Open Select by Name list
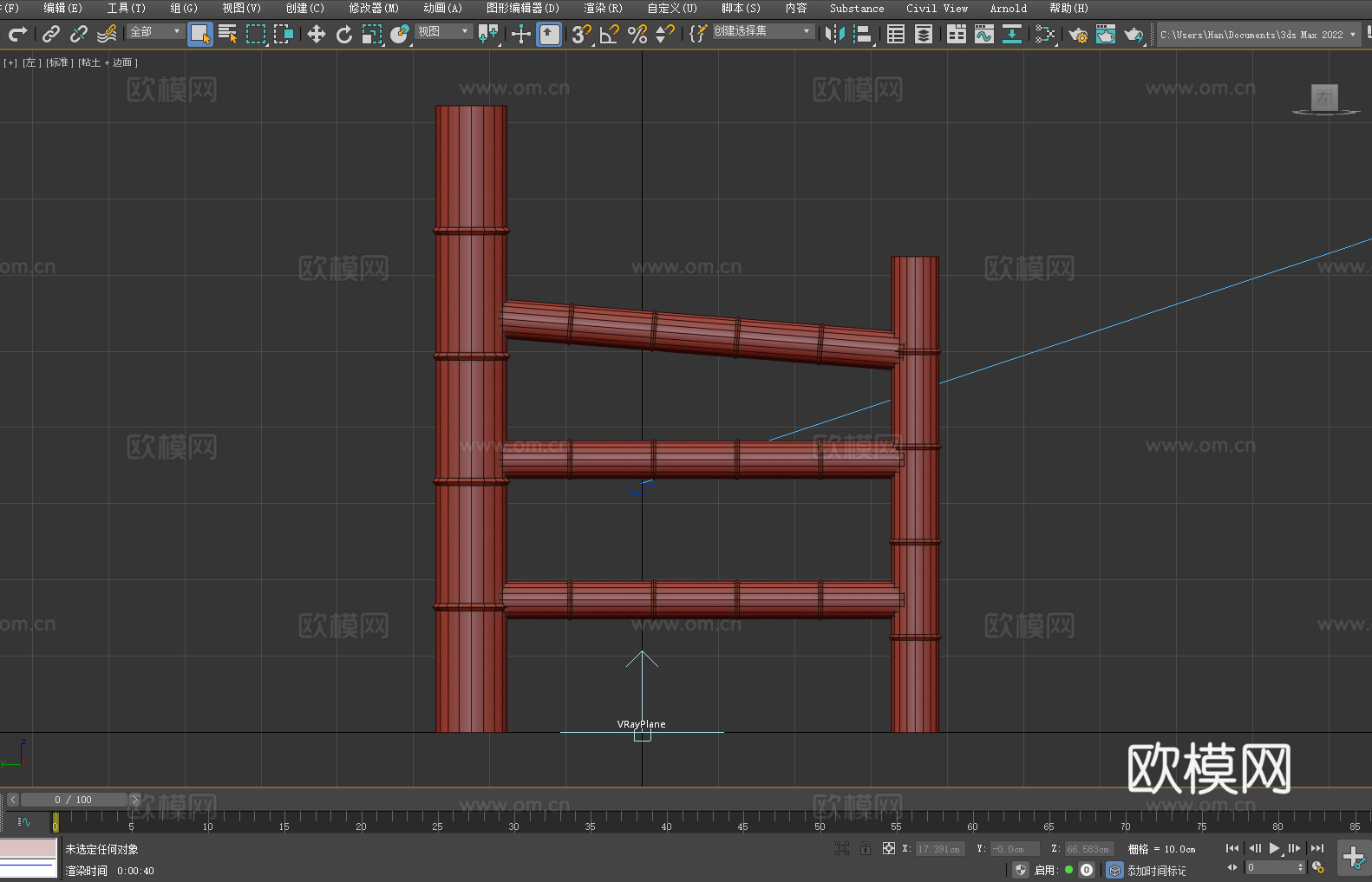Viewport: 1372px width, 882px height. coord(228,34)
